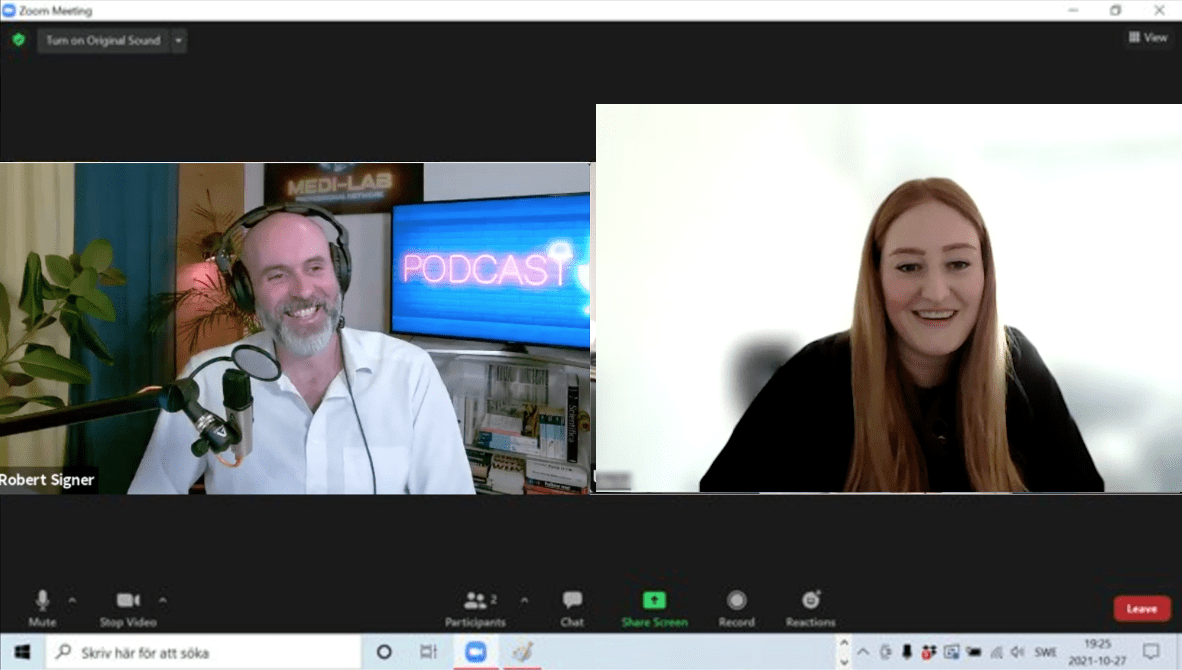Expand video options arrow beside Stop Video
This screenshot has height=670, width=1182.
[x=163, y=600]
